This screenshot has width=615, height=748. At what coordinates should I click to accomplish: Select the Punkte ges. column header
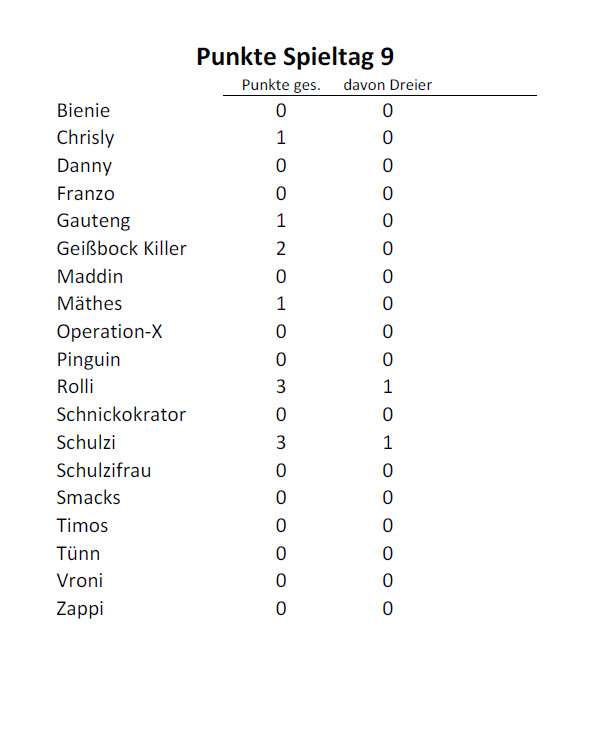[280, 86]
